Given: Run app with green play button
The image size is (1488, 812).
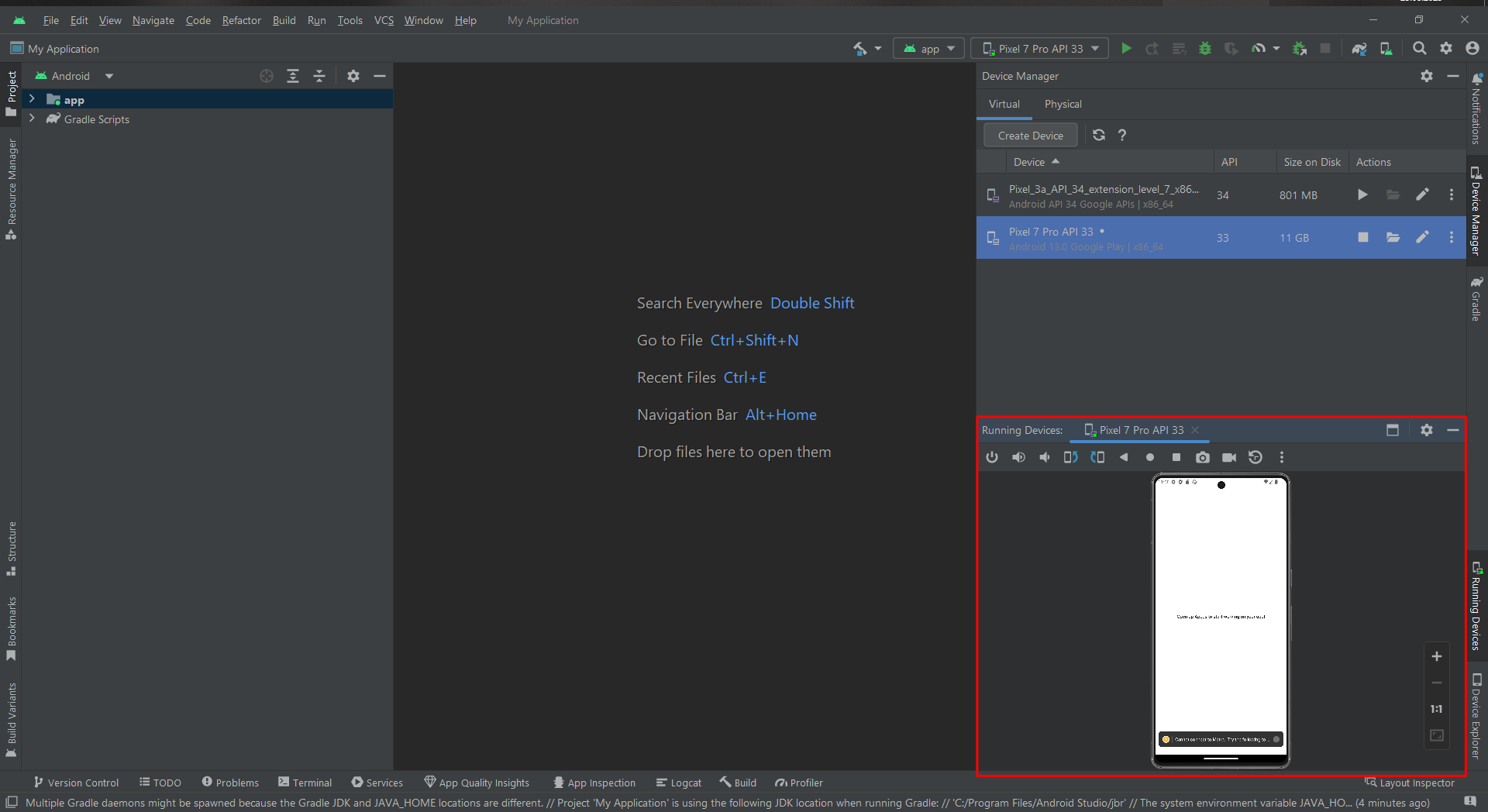Looking at the screenshot, I should (1126, 49).
